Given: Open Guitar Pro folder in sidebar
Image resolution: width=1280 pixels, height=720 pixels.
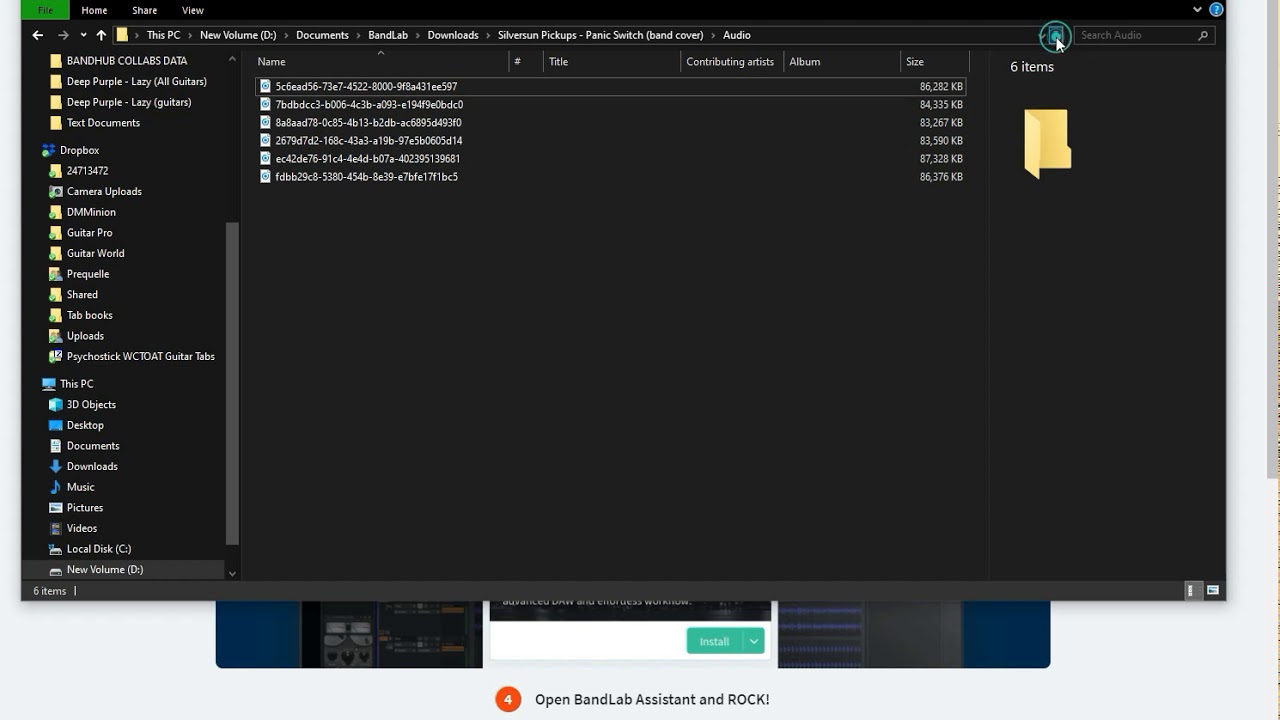Looking at the screenshot, I should [x=89, y=233].
